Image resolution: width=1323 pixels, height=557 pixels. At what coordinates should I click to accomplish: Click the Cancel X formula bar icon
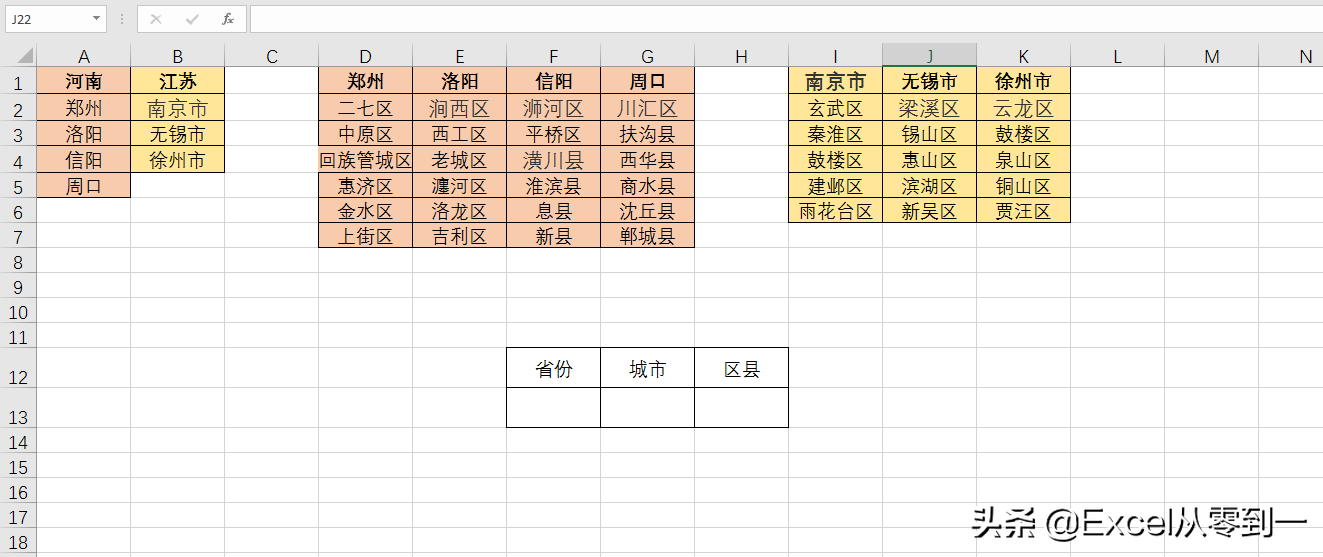(x=155, y=19)
